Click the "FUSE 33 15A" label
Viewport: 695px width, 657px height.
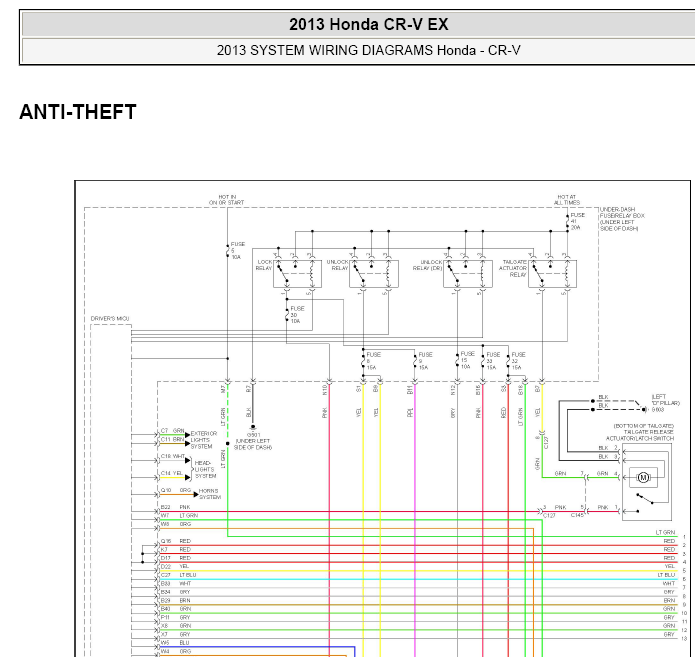tap(493, 361)
